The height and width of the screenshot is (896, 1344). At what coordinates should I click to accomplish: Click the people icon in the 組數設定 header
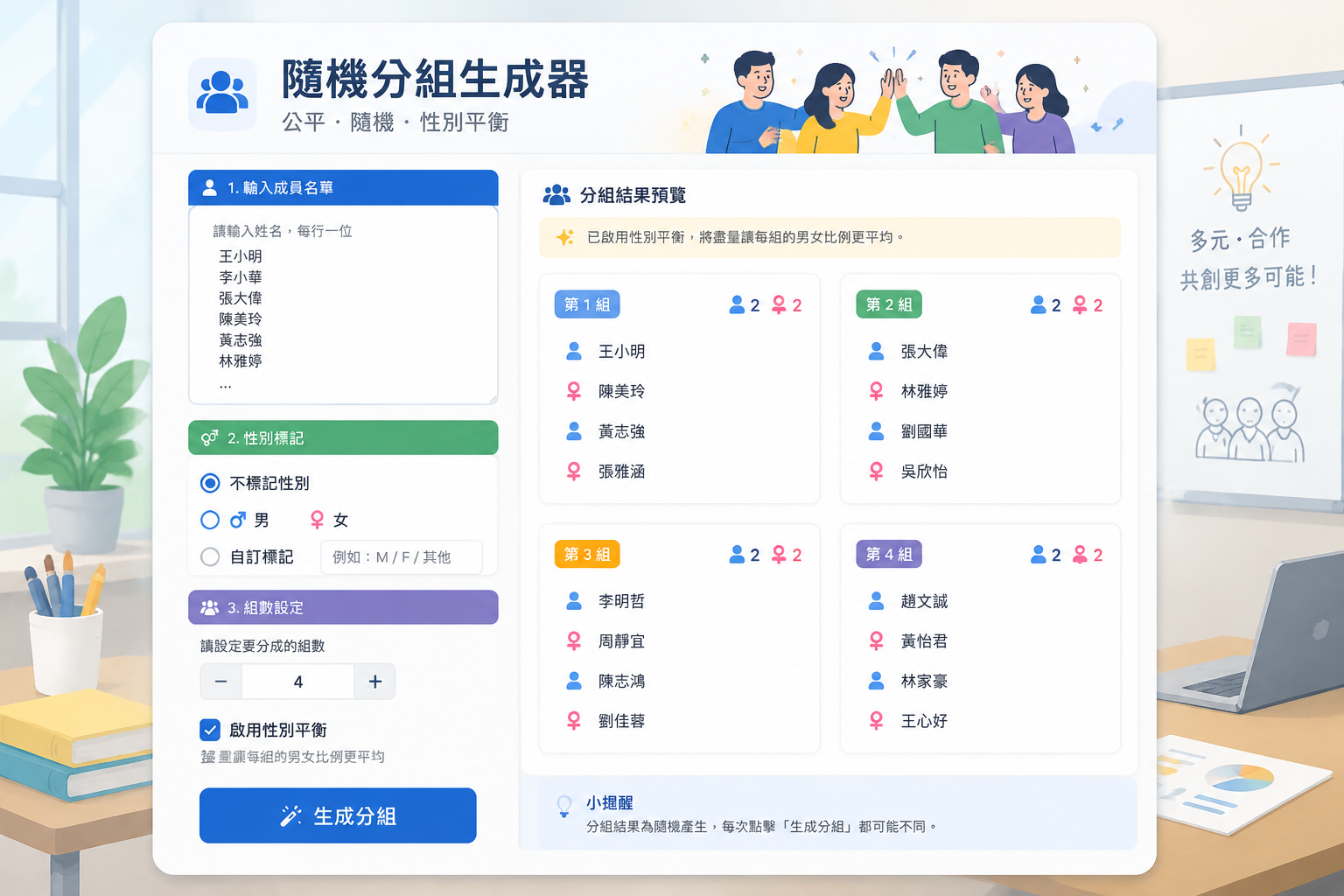point(210,607)
